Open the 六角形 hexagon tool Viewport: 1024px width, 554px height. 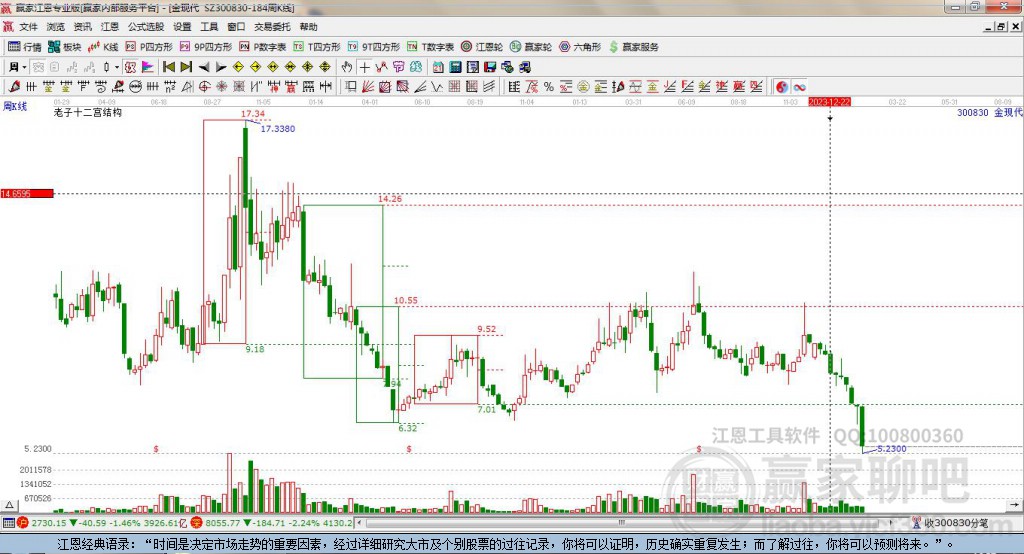tap(580, 46)
